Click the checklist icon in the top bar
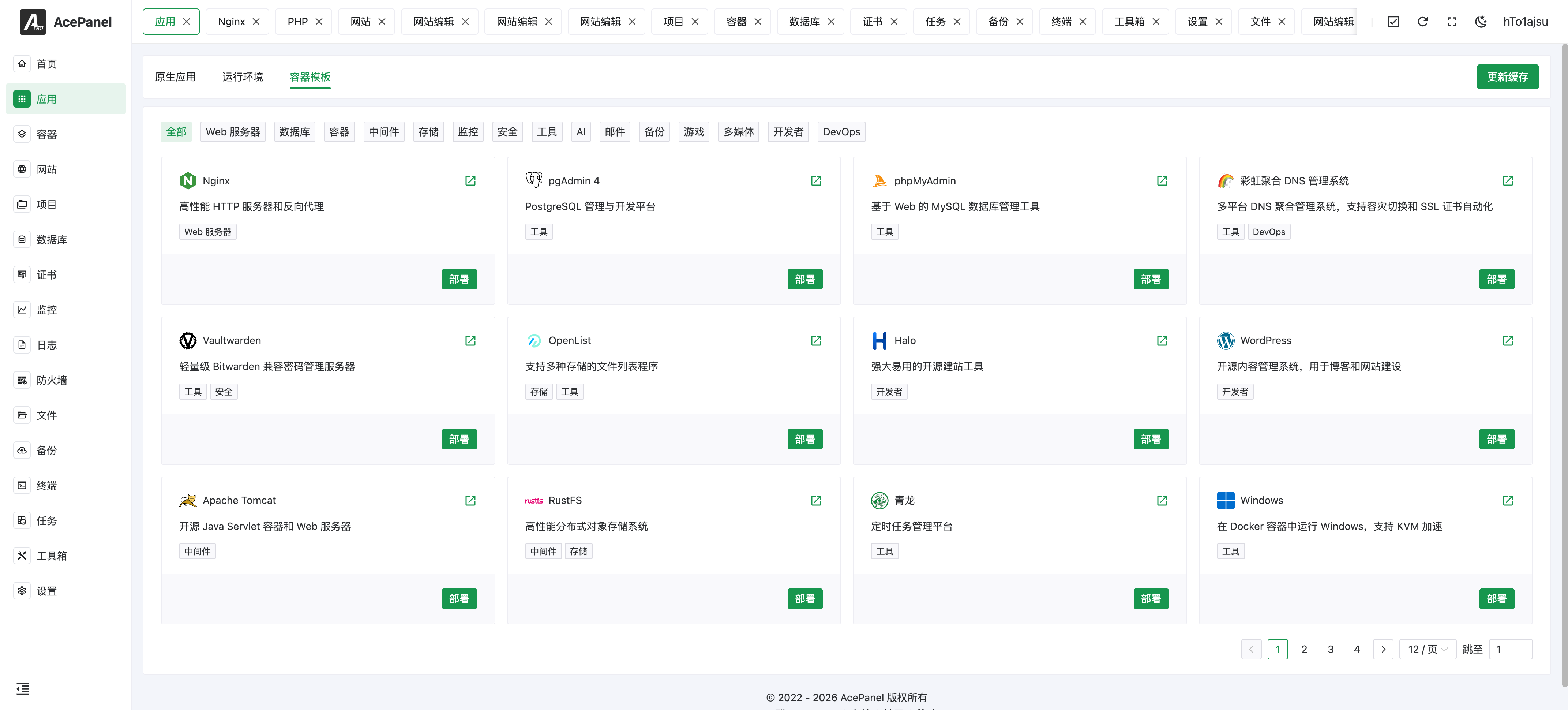The height and width of the screenshot is (710, 1568). tap(1393, 21)
